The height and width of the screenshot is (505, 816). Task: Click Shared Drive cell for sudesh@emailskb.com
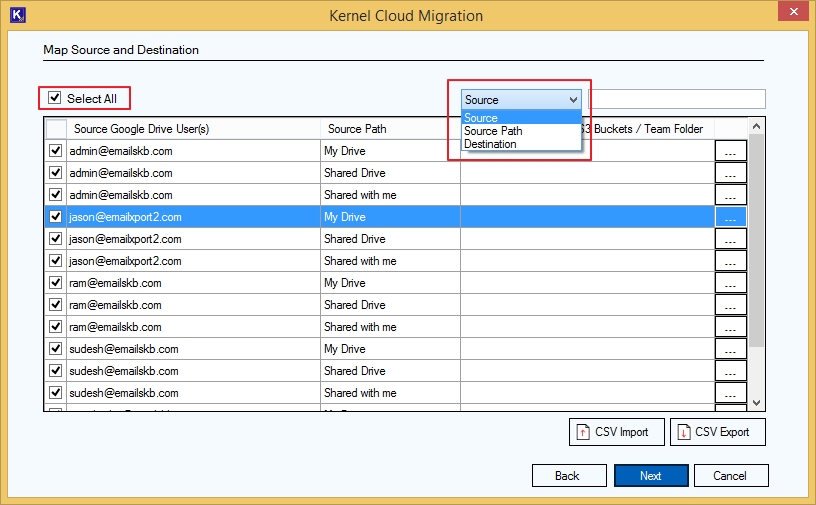(x=390, y=371)
